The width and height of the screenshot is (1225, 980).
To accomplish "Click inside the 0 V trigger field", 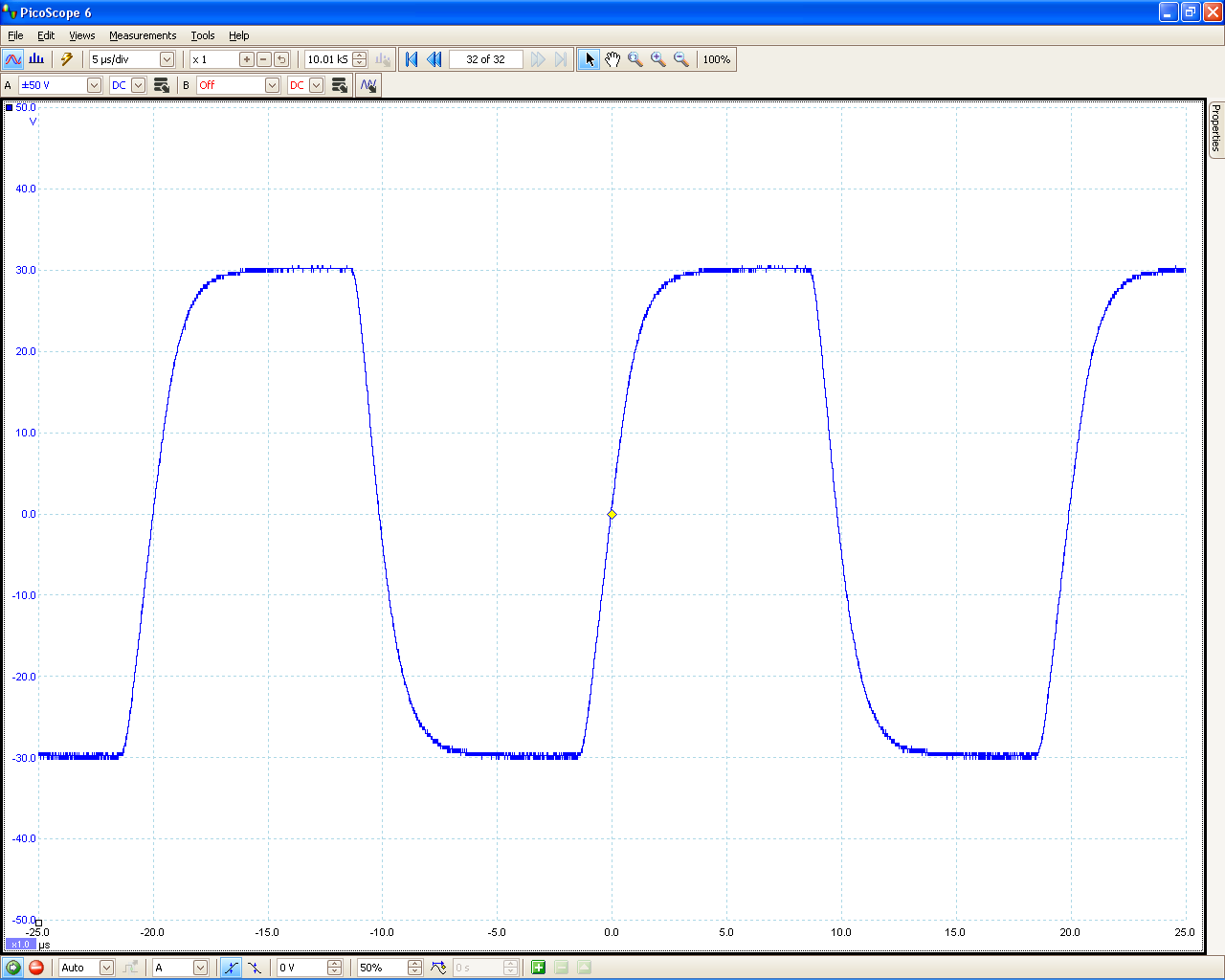I will [301, 968].
